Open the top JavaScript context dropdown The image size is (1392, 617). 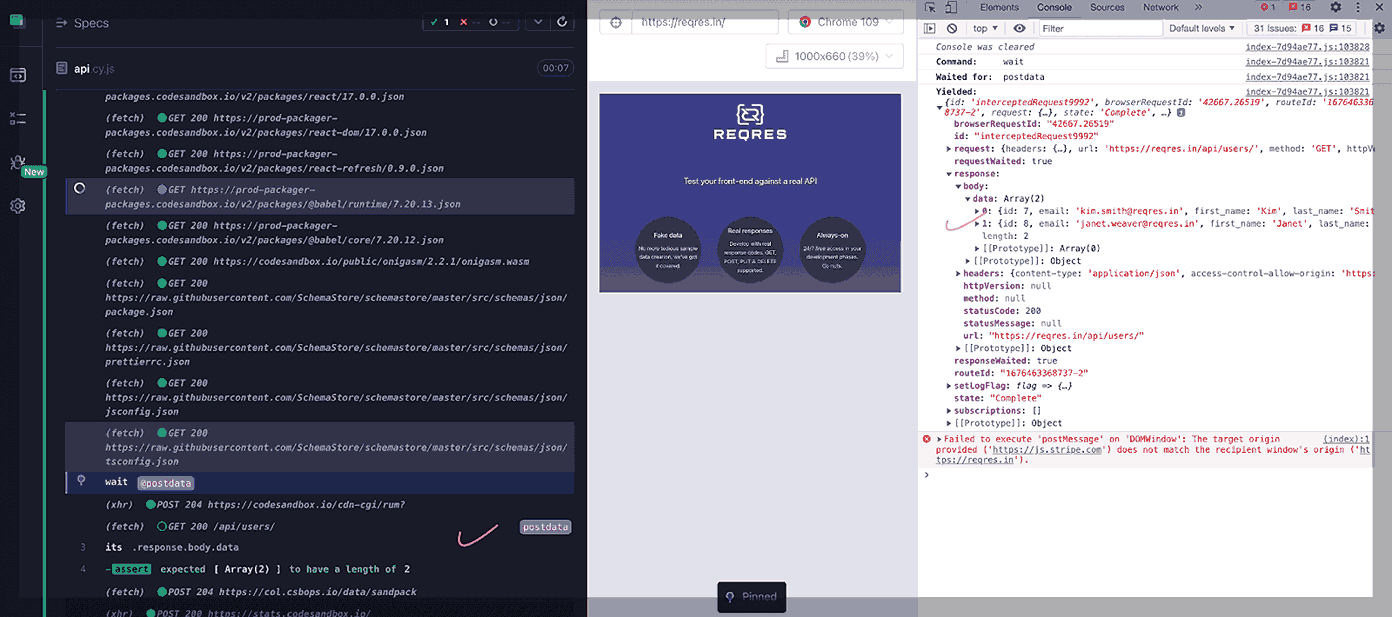(985, 29)
